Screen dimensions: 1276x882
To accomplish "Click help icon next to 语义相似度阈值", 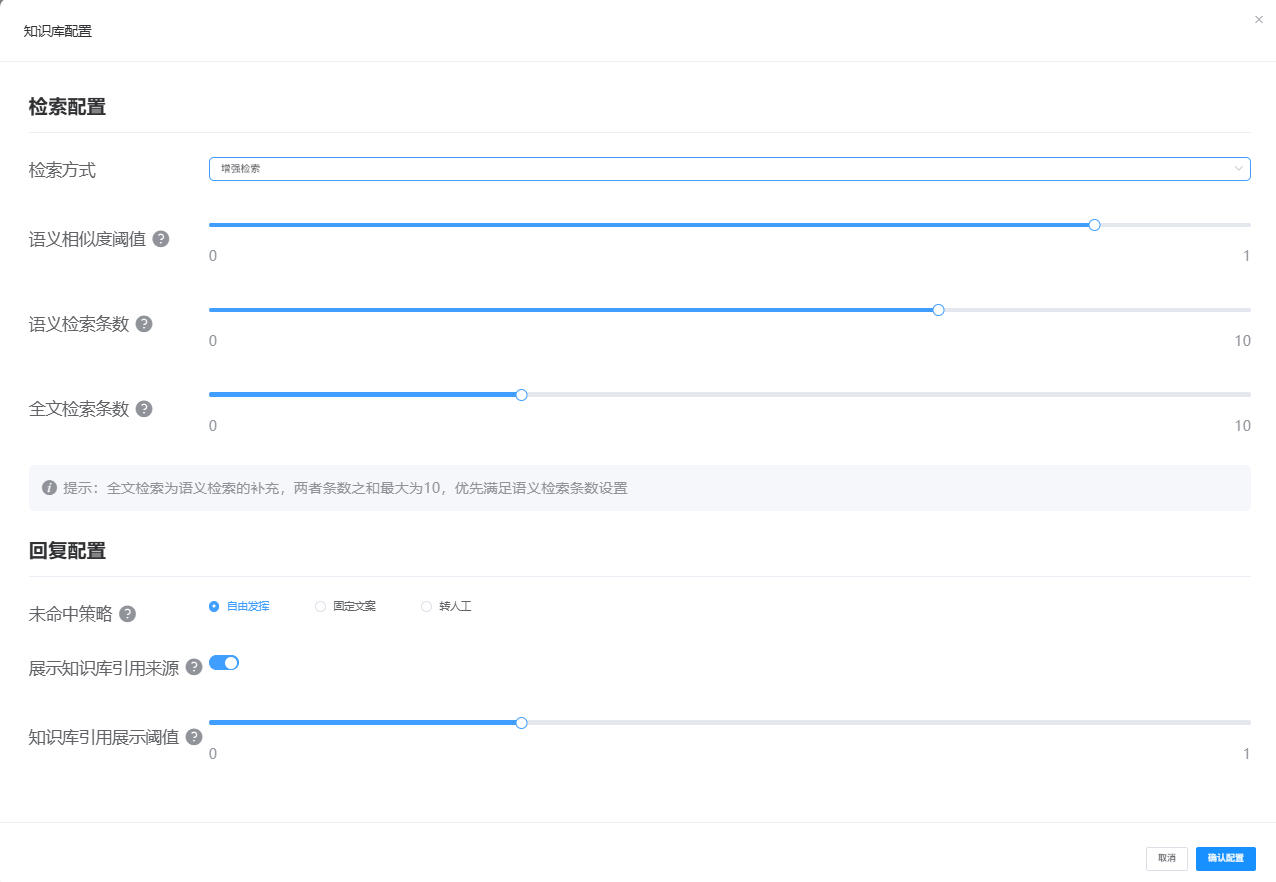I will click(161, 239).
